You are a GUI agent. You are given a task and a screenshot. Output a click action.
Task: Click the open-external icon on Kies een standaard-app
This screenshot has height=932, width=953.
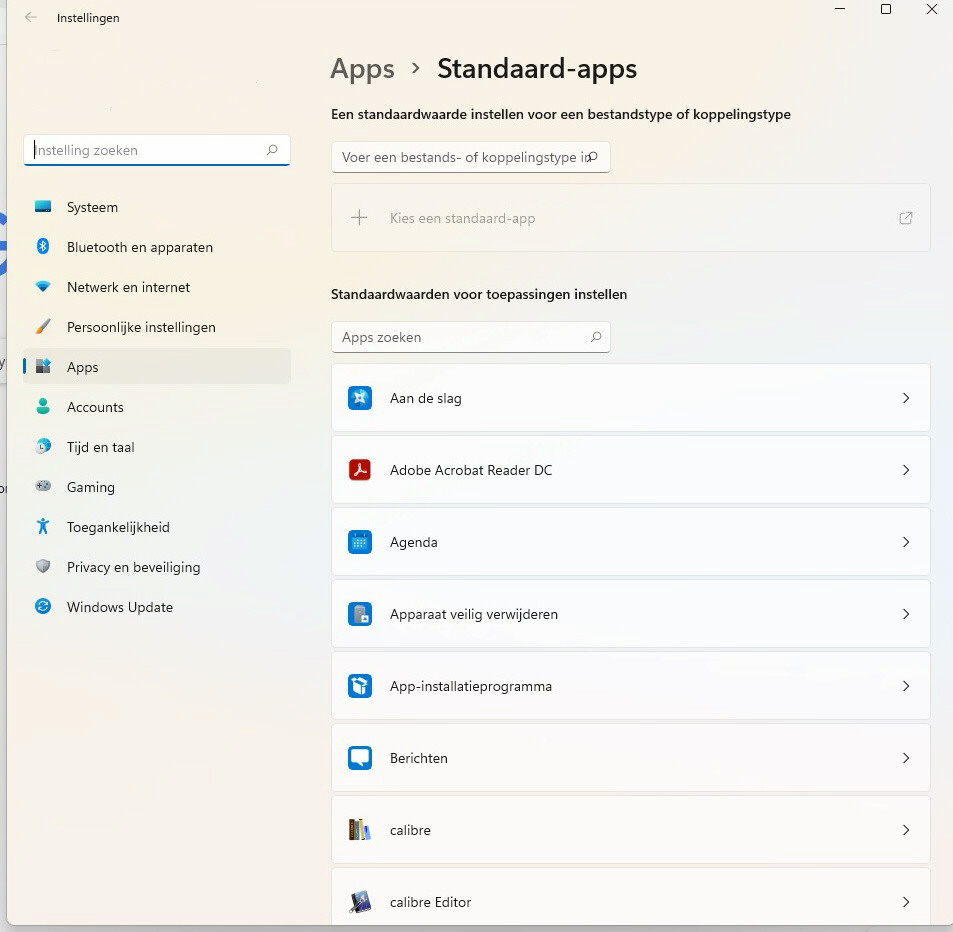point(906,218)
